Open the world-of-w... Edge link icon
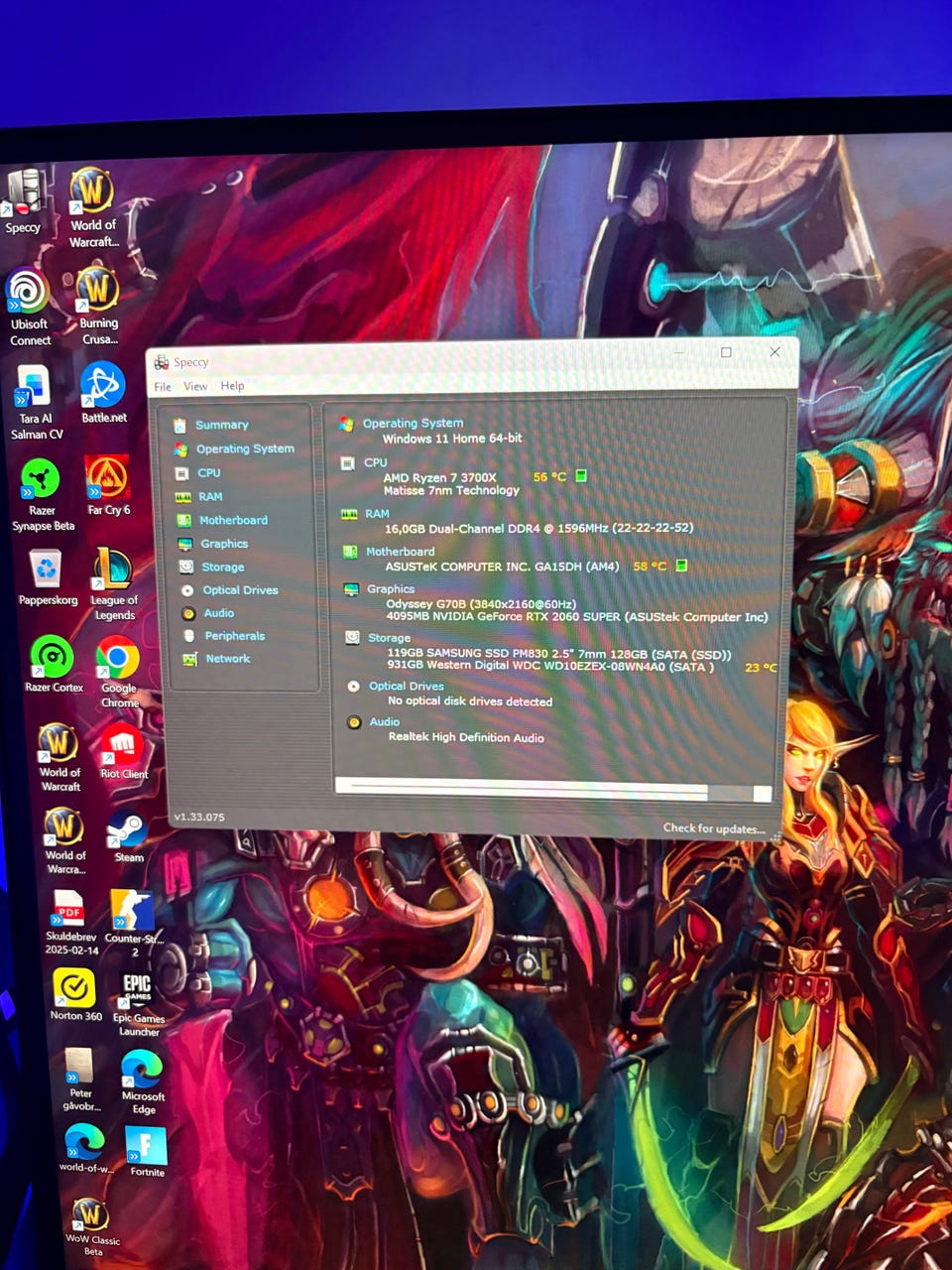This screenshot has width=952, height=1270. 85,1148
